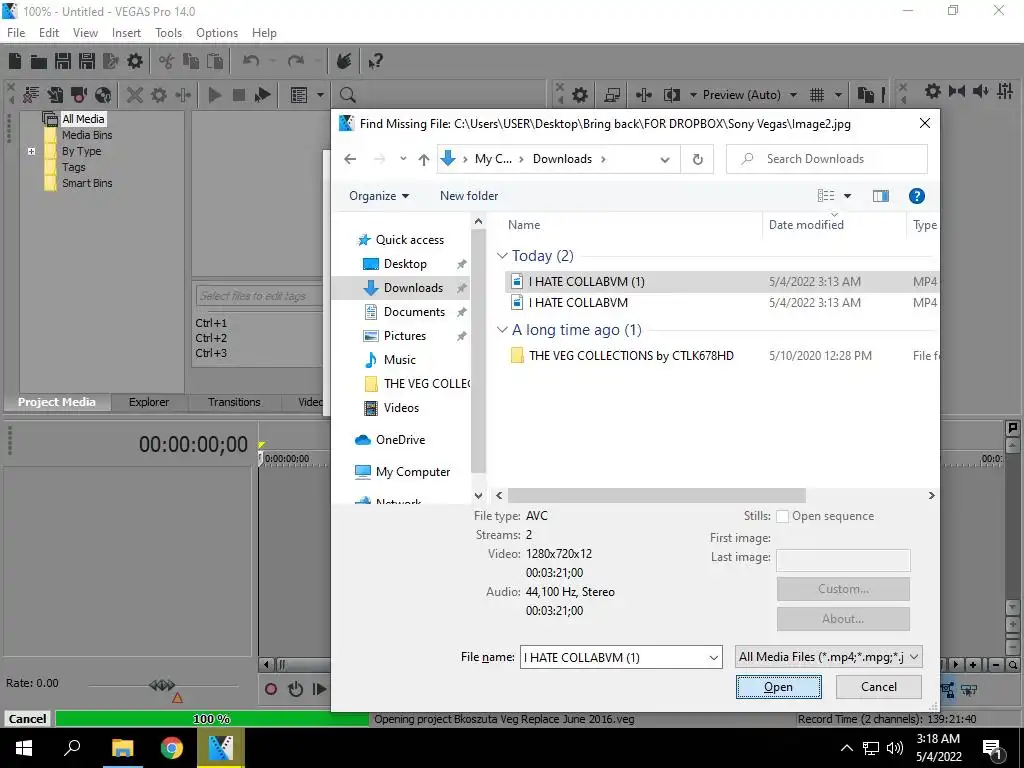Toggle the preview pane icon
This screenshot has width=1024, height=768.
(880, 196)
